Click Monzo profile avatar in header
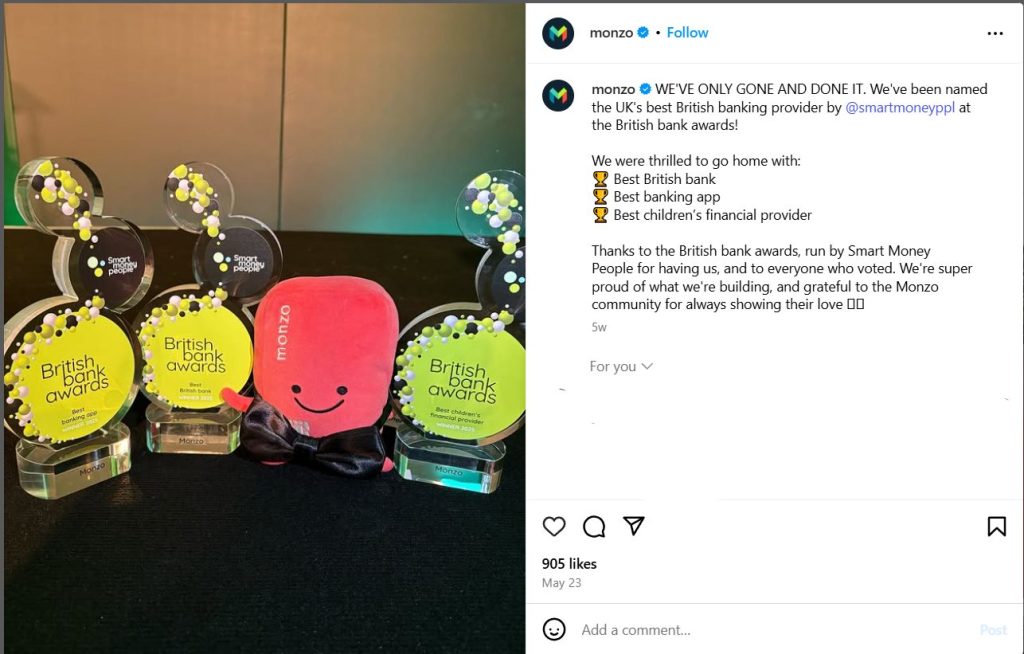 (x=558, y=33)
